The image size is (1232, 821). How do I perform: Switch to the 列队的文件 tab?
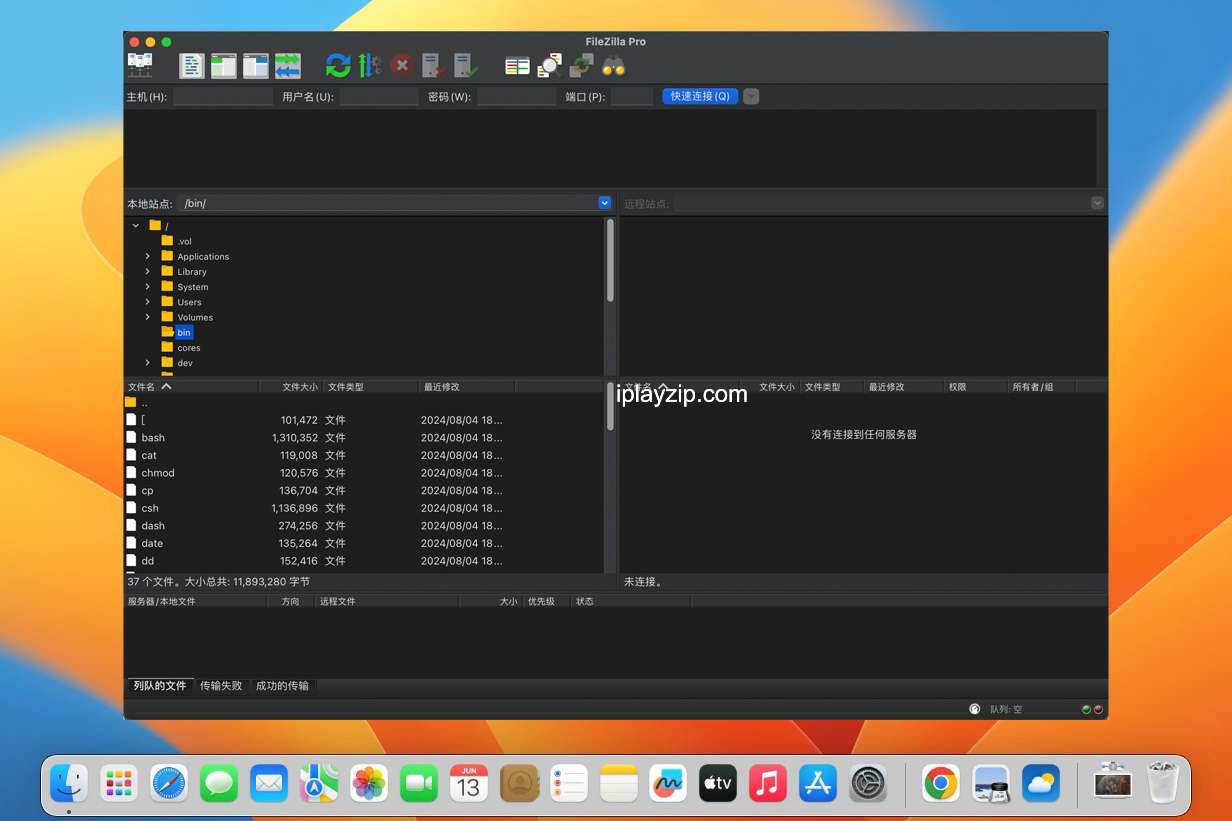(160, 686)
